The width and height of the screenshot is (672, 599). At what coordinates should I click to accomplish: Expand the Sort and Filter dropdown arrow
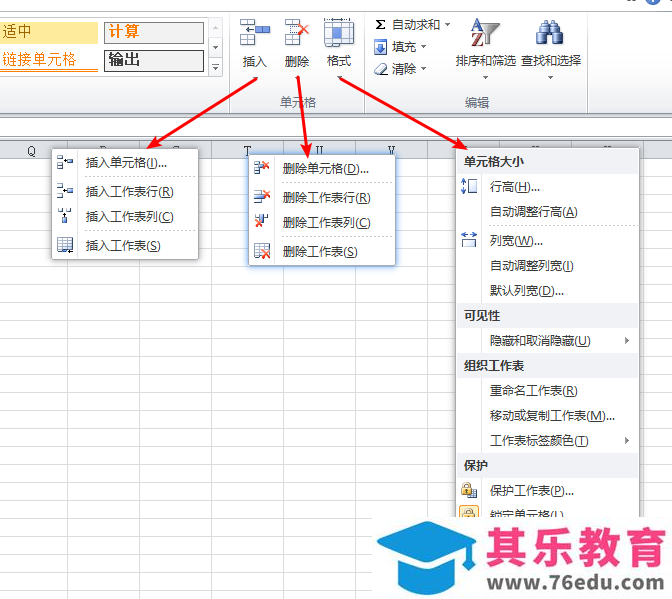click(x=485, y=78)
